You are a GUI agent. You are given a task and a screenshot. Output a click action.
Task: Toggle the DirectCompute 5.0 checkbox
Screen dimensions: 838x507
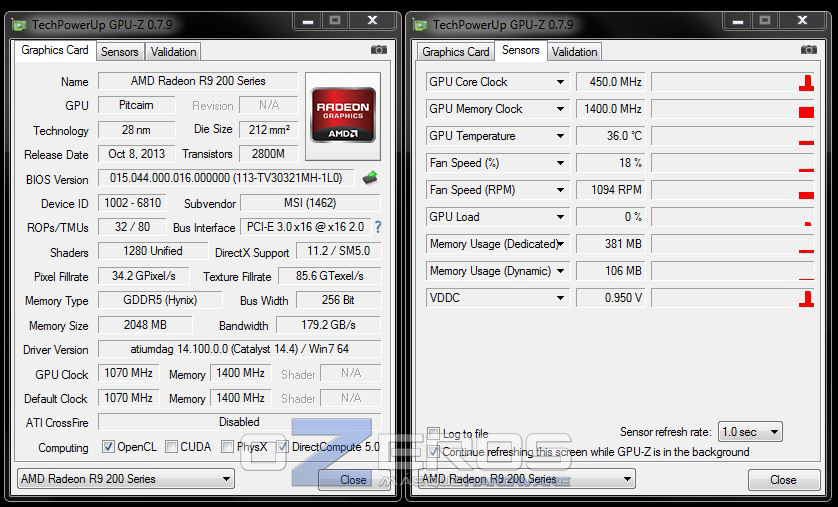pos(283,447)
